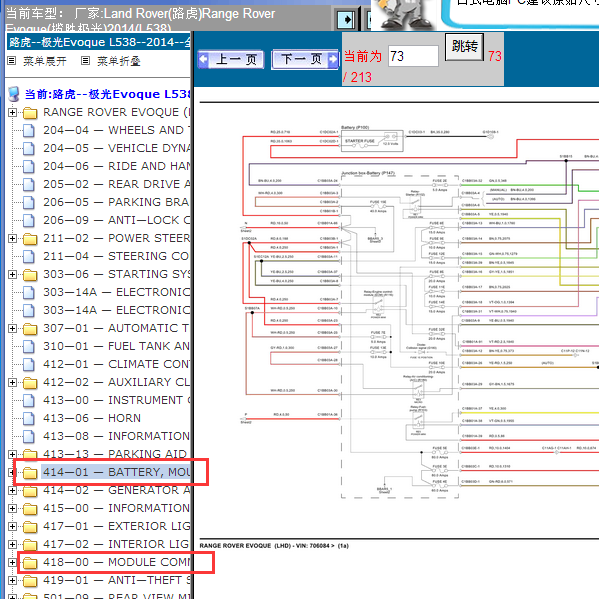Select 417—02 INTERIOR LIG folder
This screenshot has width=599, height=599.
[117, 544]
